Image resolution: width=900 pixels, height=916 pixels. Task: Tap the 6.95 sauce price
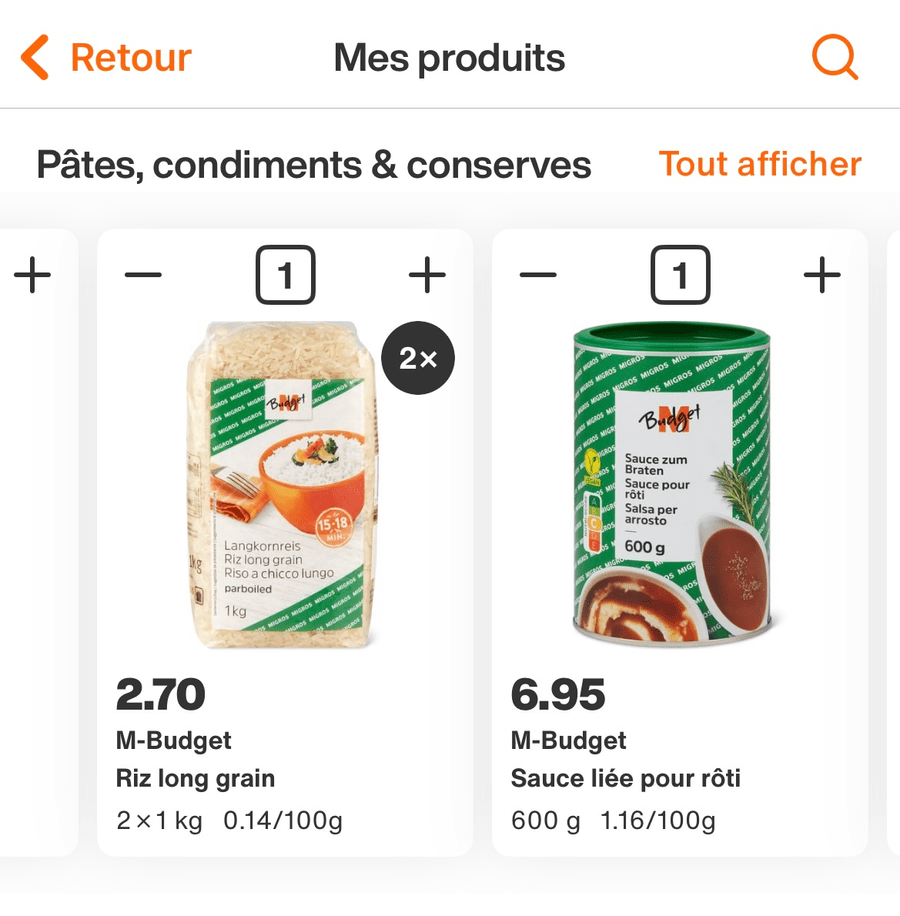557,694
